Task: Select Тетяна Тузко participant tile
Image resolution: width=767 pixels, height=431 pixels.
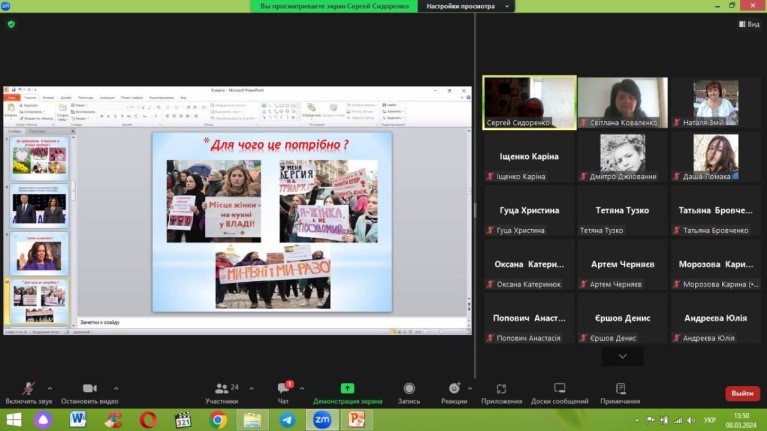Action: 622,210
